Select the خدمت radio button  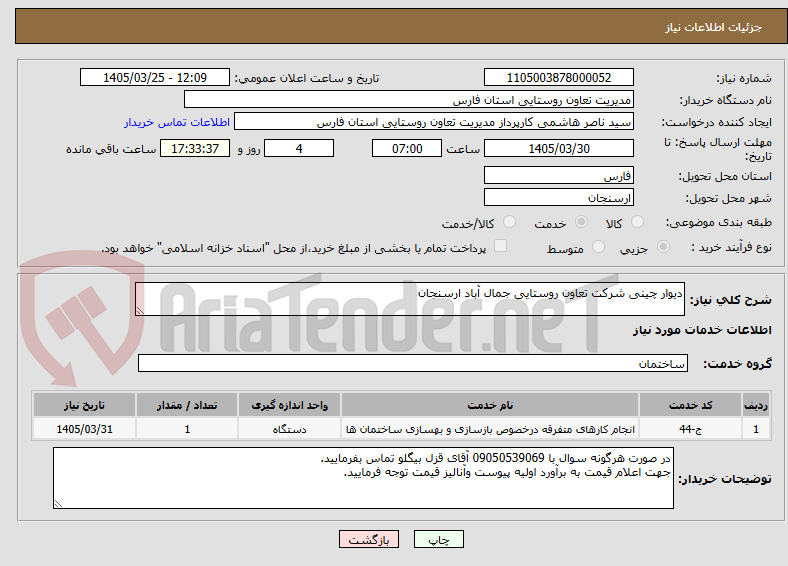tap(581, 222)
